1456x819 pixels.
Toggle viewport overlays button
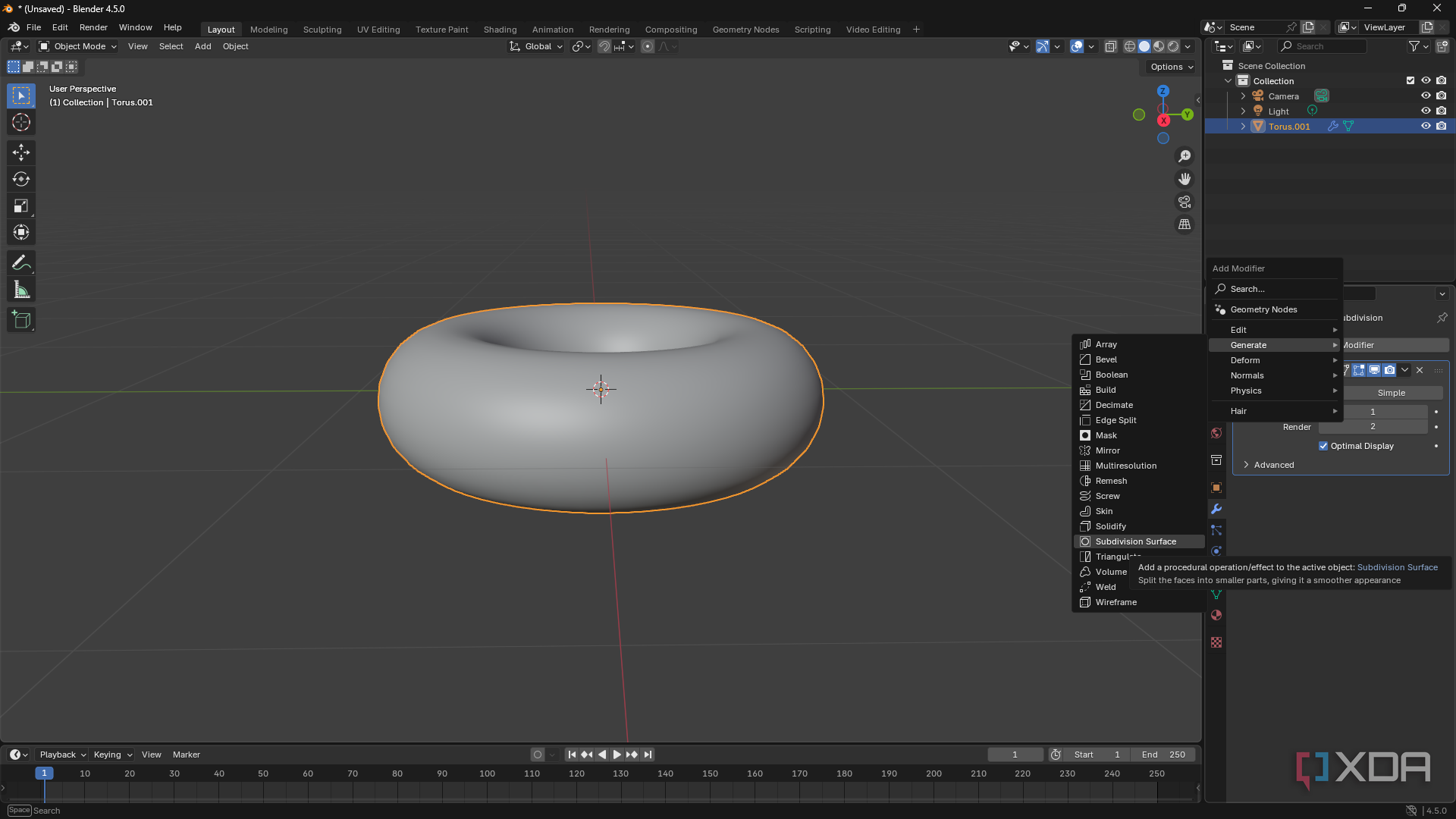click(x=1077, y=46)
